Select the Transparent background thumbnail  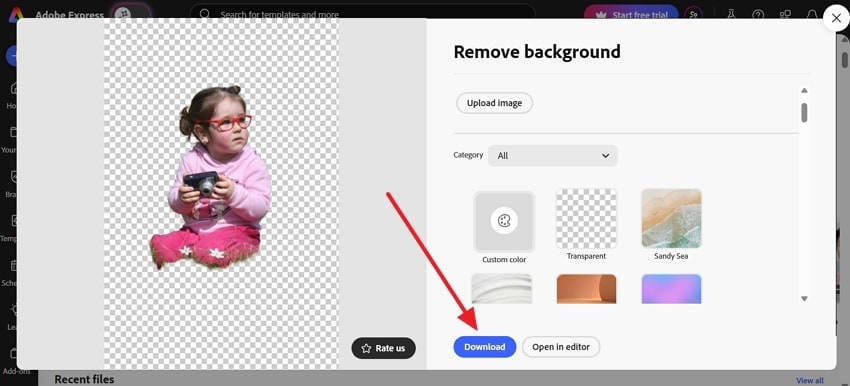pos(587,218)
